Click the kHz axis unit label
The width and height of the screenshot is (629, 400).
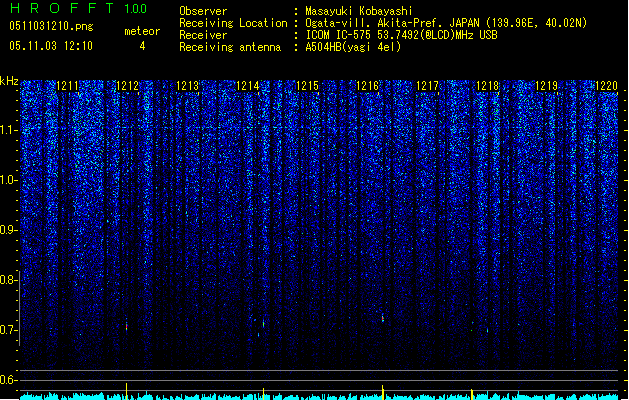pyautogui.click(x=9, y=81)
